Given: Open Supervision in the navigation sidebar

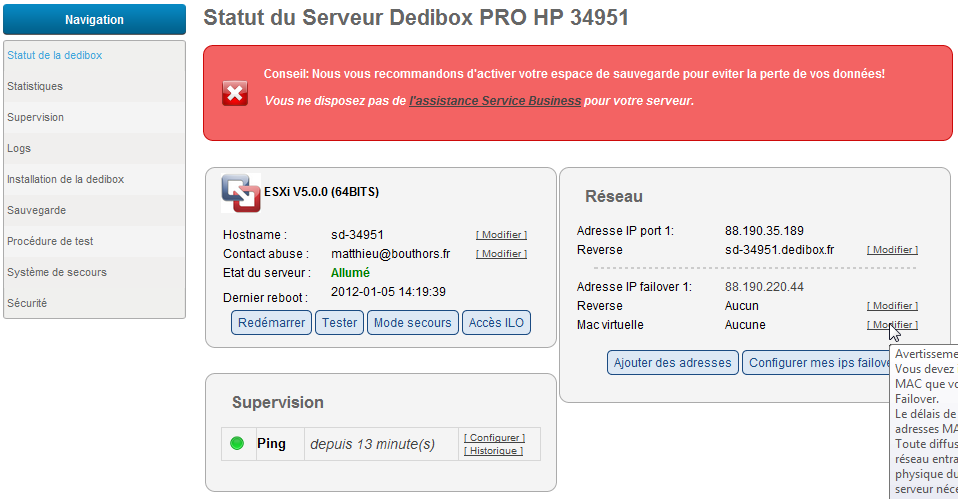Looking at the screenshot, I should (35, 117).
